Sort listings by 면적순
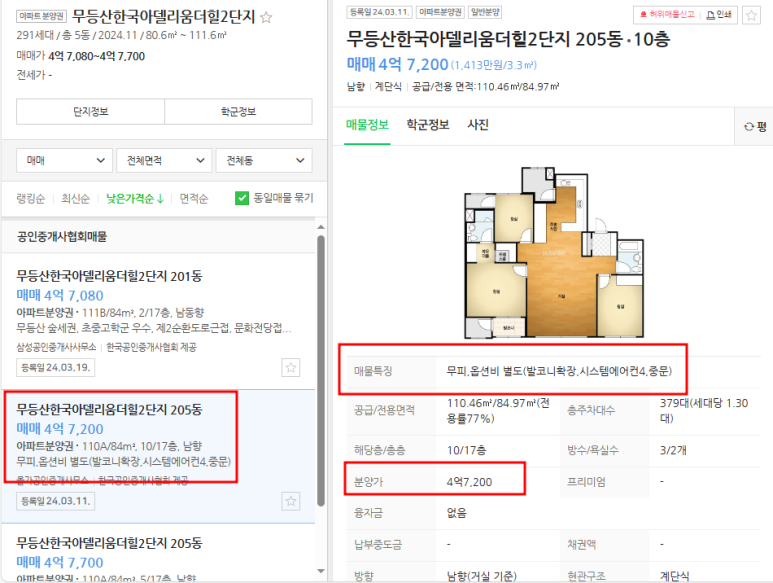The image size is (773, 583). (194, 199)
